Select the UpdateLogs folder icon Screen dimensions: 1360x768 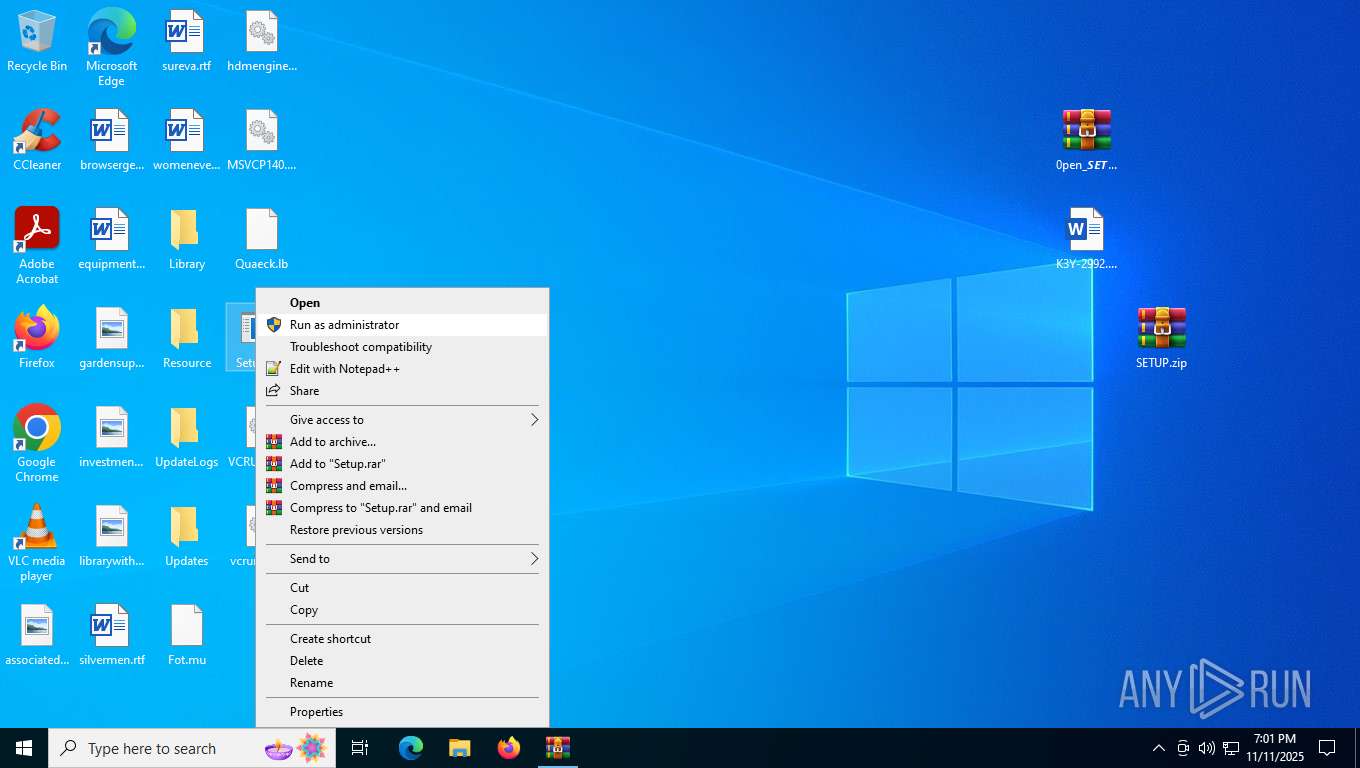coord(186,438)
